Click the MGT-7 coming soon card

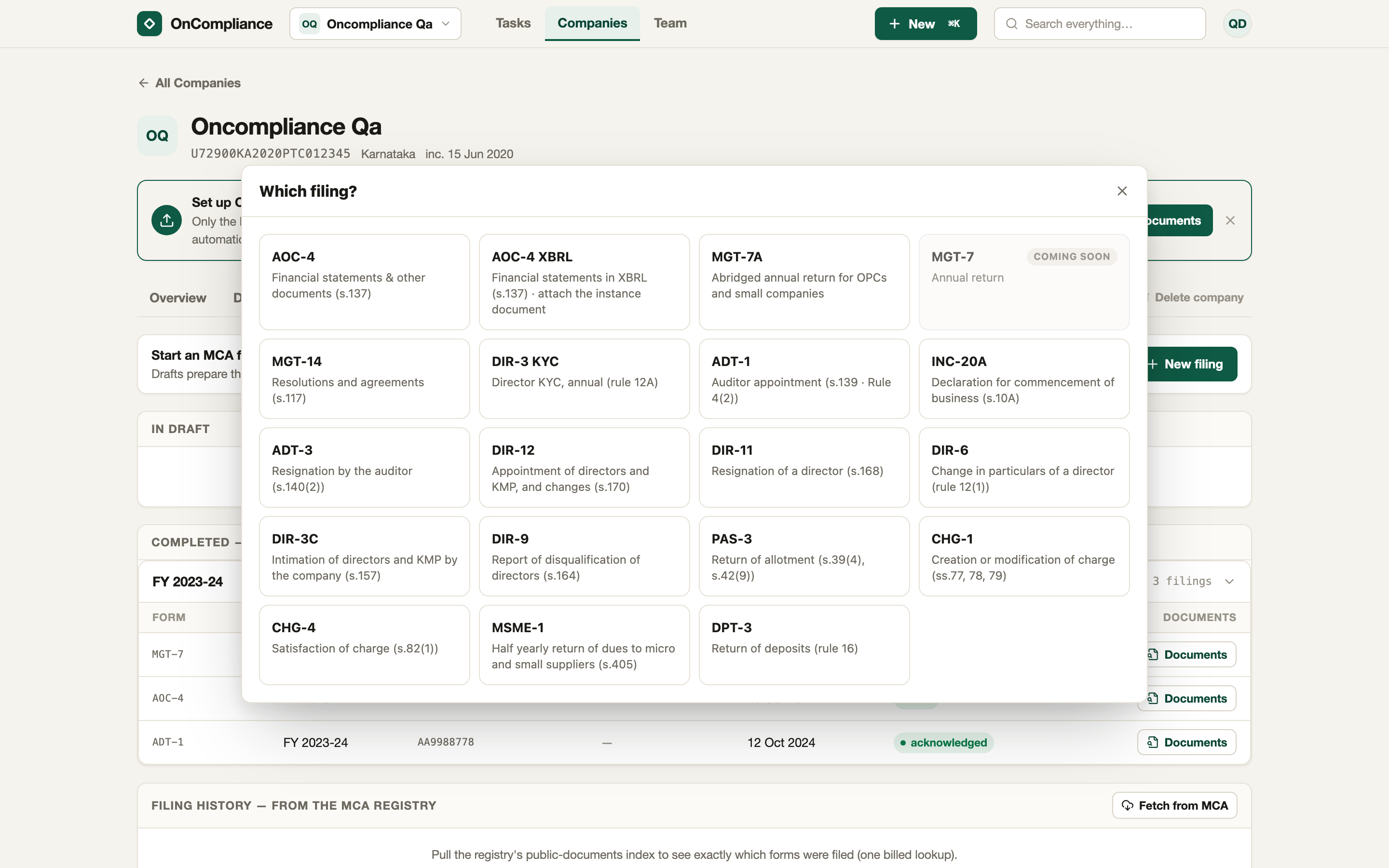1024,282
